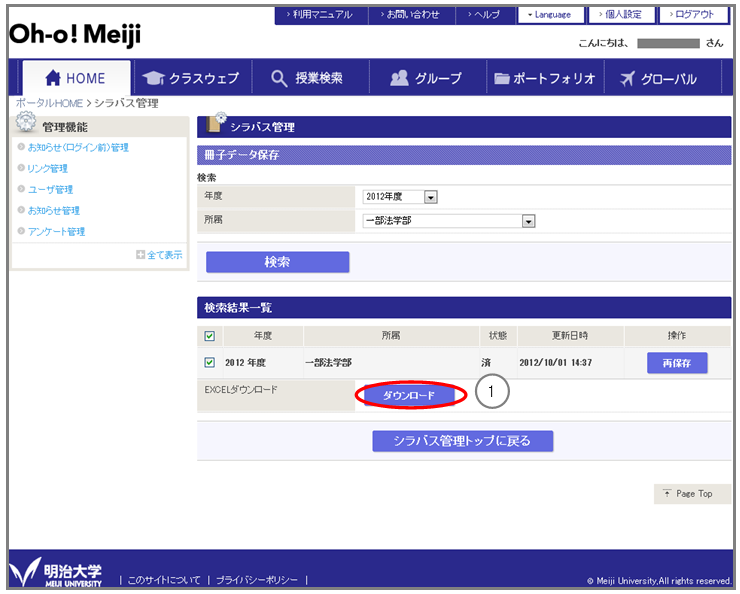Click the ログアウト button
The height and width of the screenshot is (594, 740).
(x=693, y=15)
